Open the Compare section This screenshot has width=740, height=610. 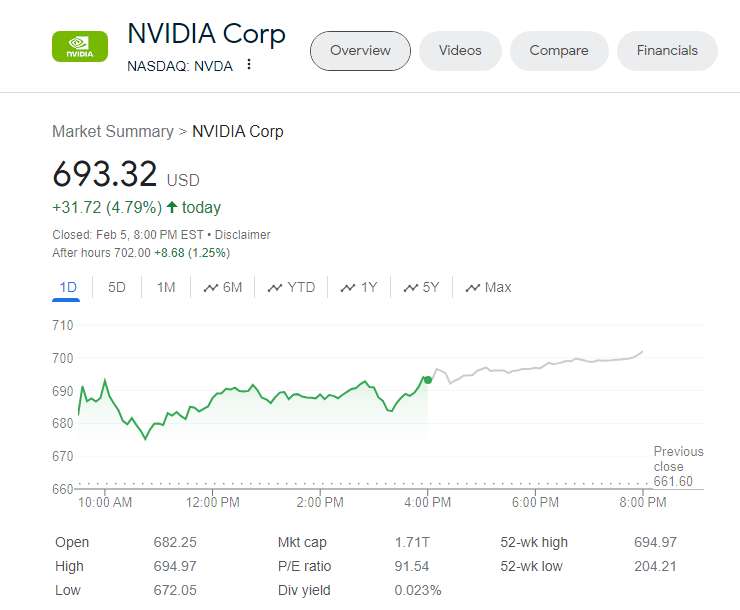559,51
